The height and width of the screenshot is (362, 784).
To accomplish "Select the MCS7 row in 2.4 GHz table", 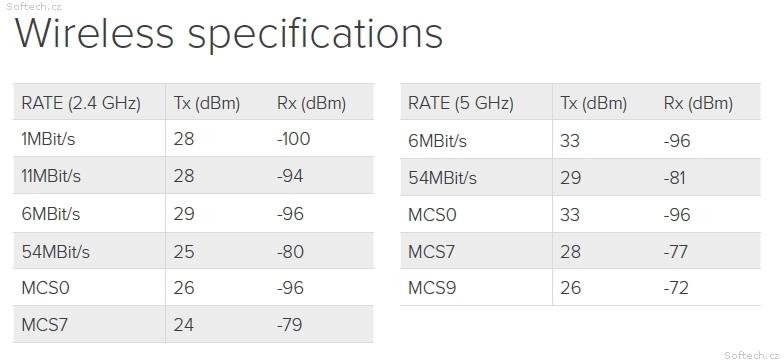I will (x=194, y=324).
